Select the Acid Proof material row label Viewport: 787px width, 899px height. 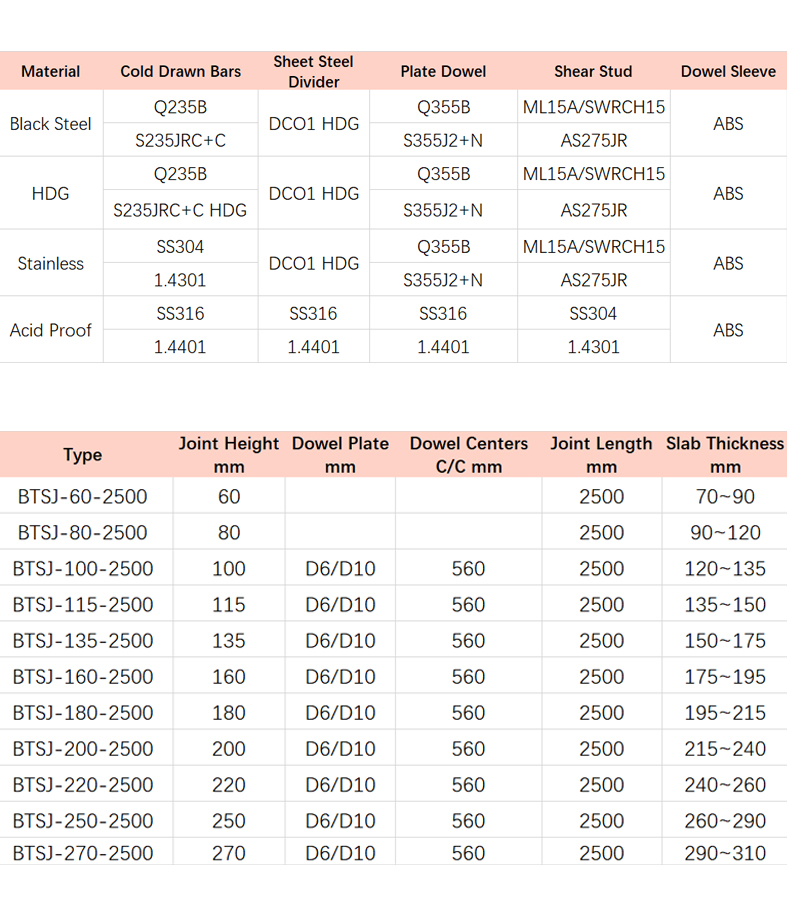tap(51, 330)
